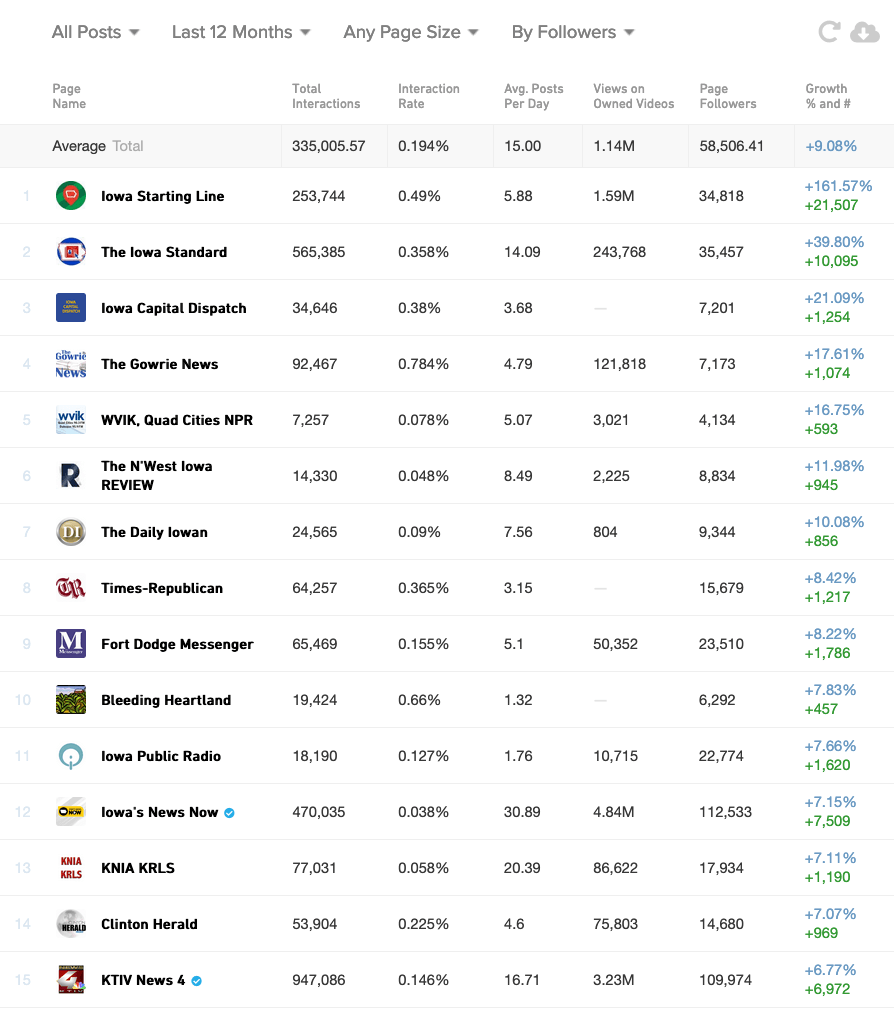The height and width of the screenshot is (1014, 894).
Task: Switch the Average row to Total
Action: tap(128, 146)
